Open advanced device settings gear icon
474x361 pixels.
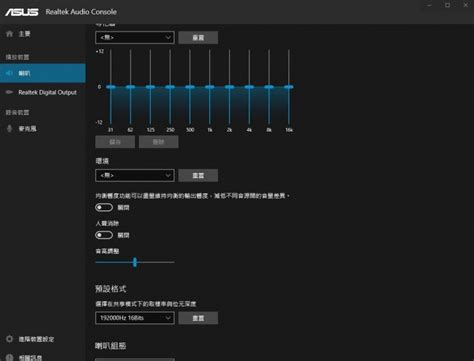coord(9,339)
